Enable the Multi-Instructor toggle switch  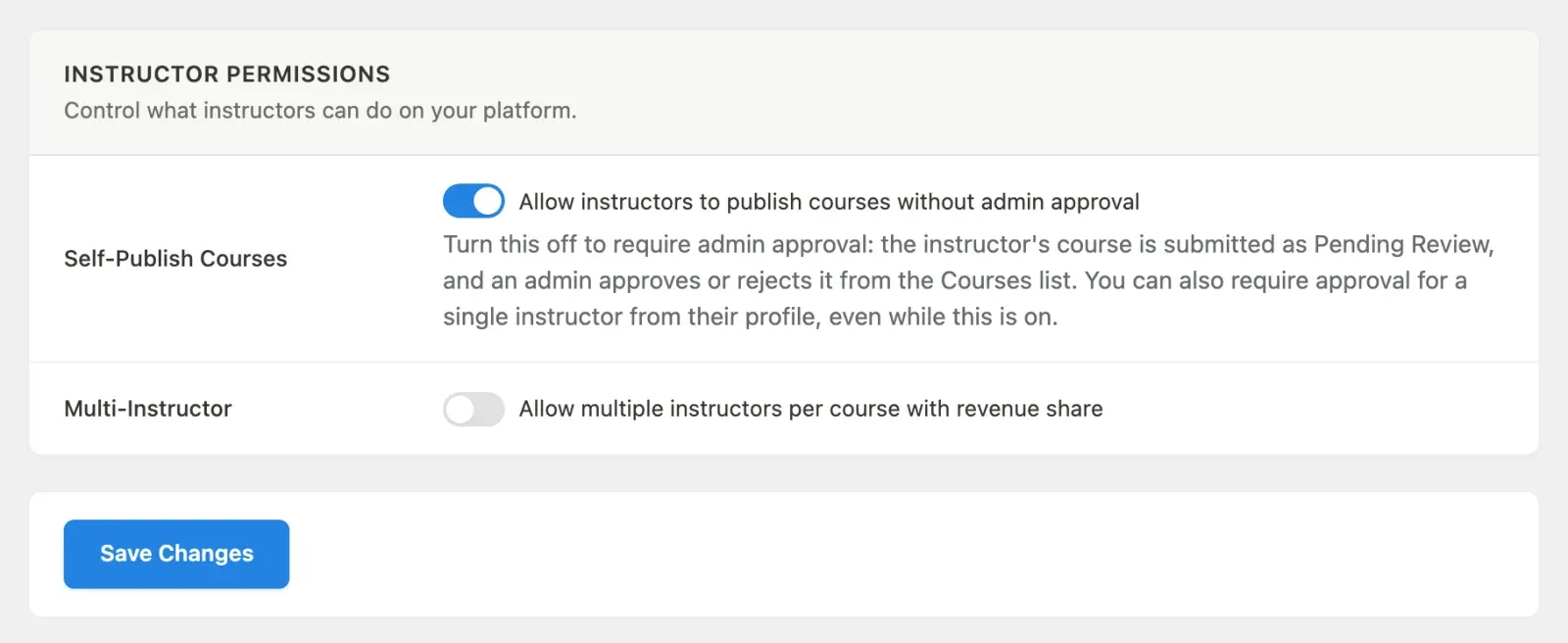(x=473, y=409)
